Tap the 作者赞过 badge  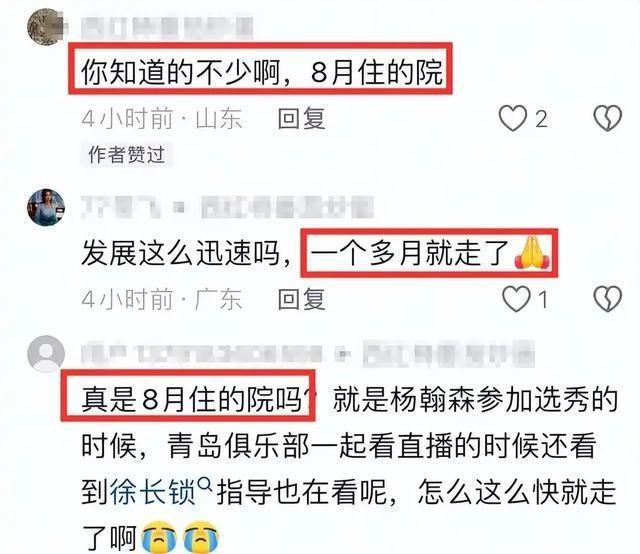(x=127, y=155)
